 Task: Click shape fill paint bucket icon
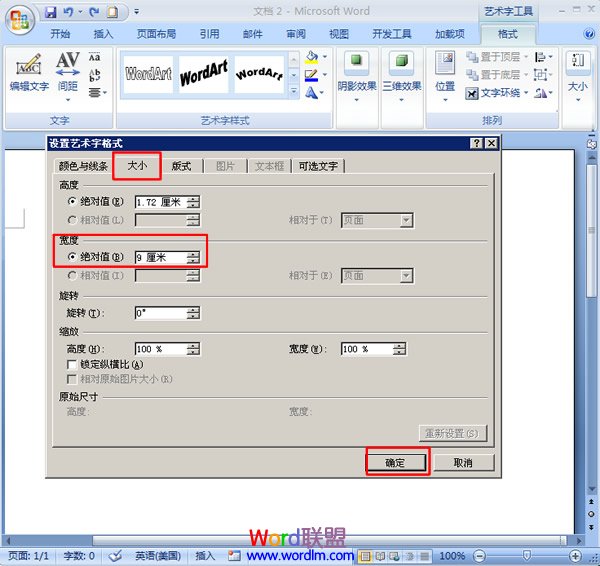tap(311, 57)
